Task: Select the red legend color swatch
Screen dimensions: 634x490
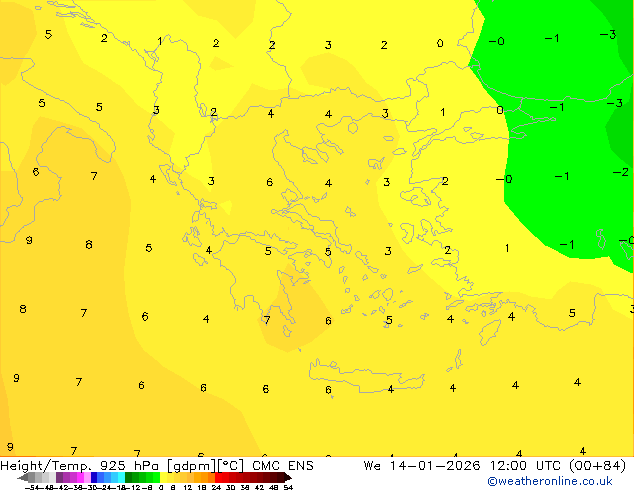Action: (x=218, y=478)
